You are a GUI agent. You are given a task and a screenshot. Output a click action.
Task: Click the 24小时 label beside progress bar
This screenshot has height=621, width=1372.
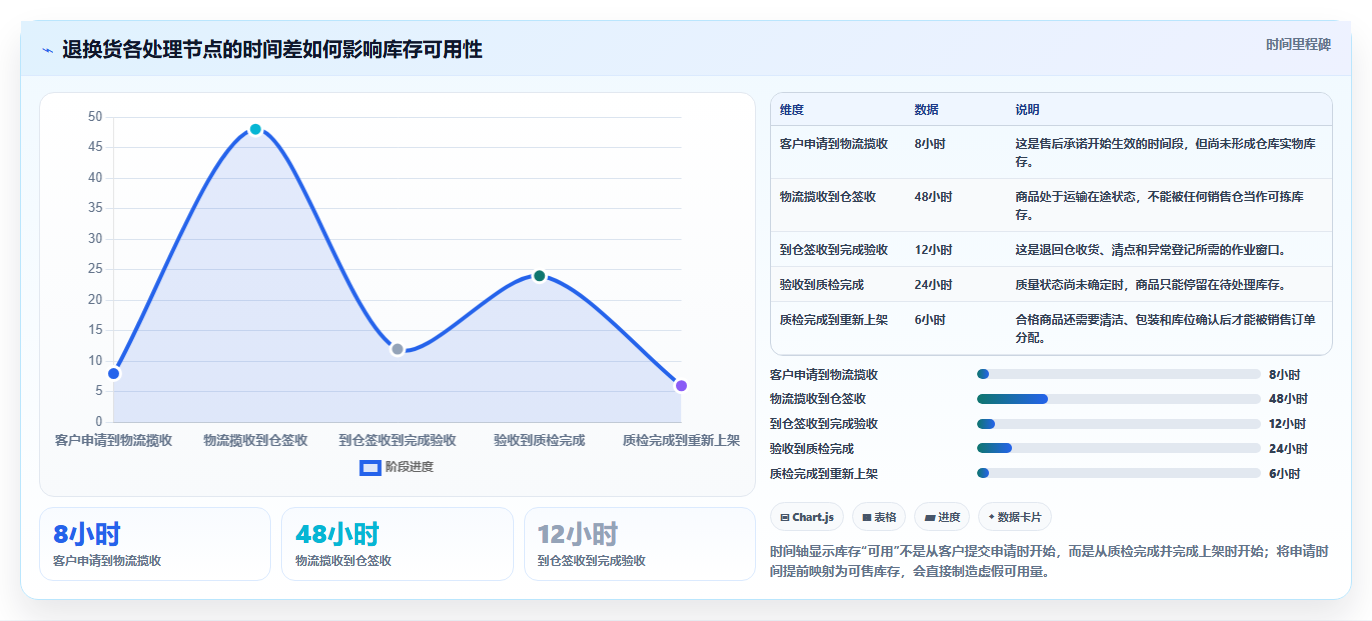click(x=1288, y=449)
